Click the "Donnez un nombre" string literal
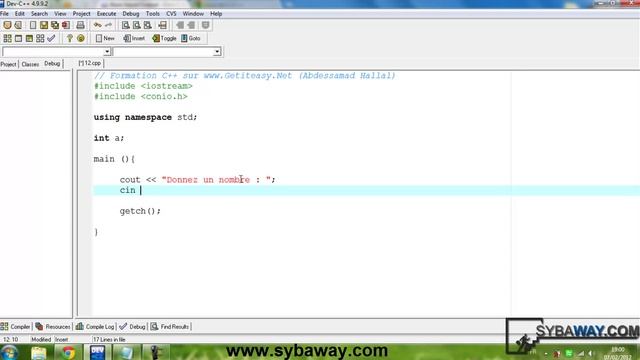This screenshot has width=640, height=360. [x=216, y=180]
